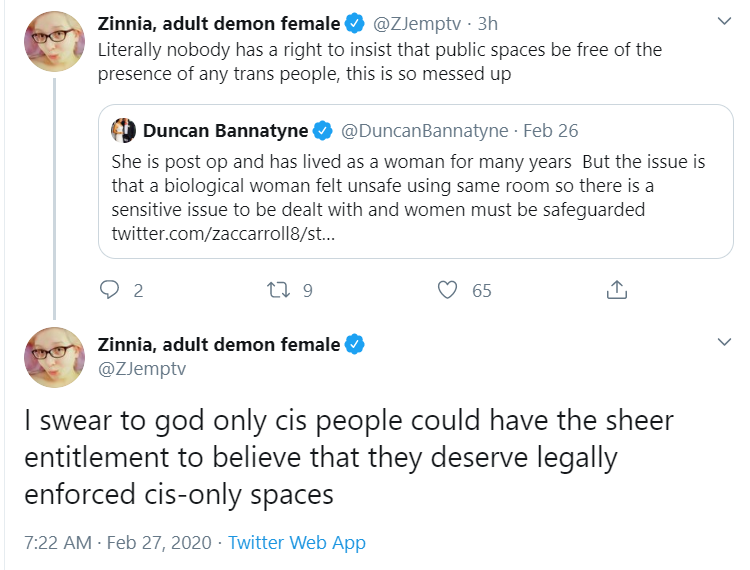Open the Twitter Web App link

[297, 543]
